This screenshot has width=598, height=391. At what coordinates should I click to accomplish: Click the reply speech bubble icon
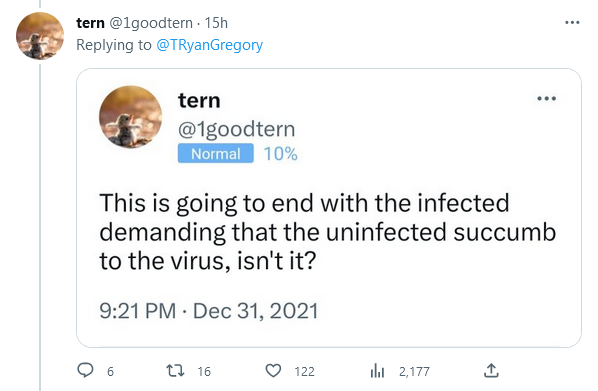coord(85,370)
